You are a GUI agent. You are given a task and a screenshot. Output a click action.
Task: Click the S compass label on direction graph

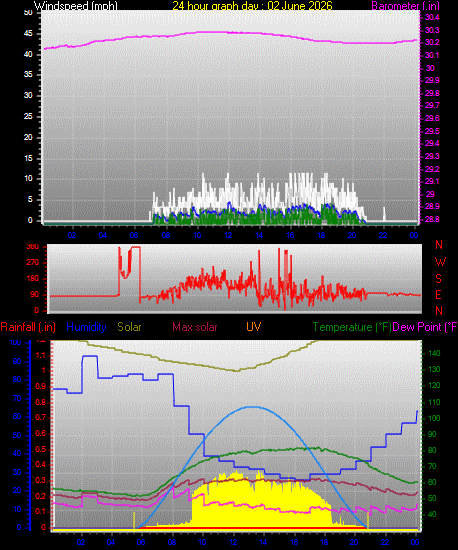click(438, 279)
